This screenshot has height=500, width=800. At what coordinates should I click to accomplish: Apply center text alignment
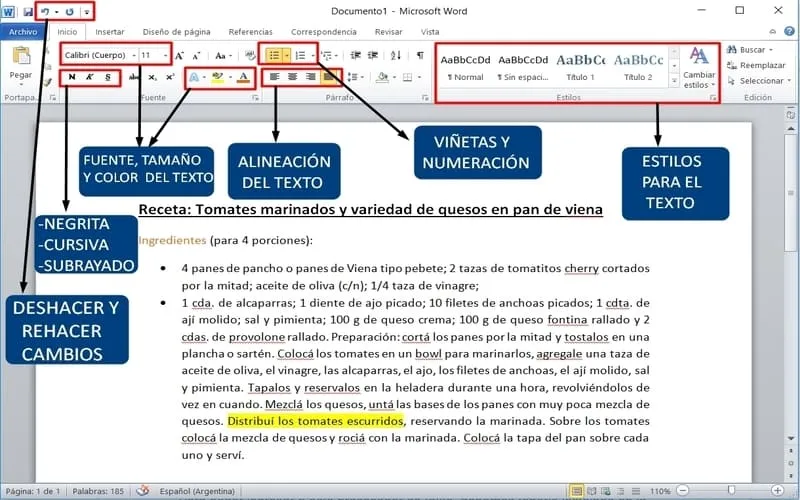(292, 76)
